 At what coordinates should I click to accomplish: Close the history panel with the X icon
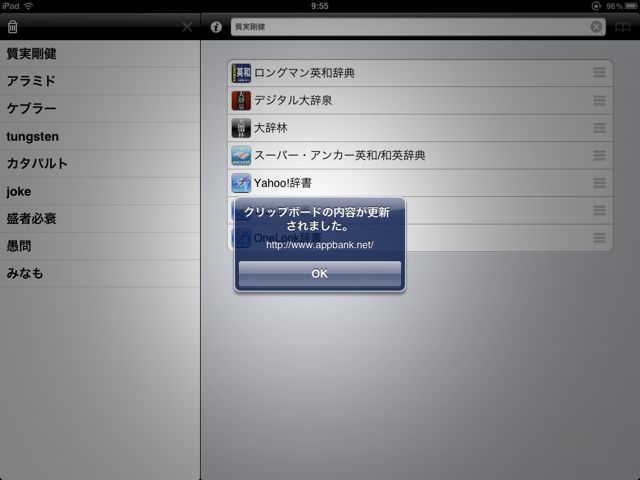[187, 27]
